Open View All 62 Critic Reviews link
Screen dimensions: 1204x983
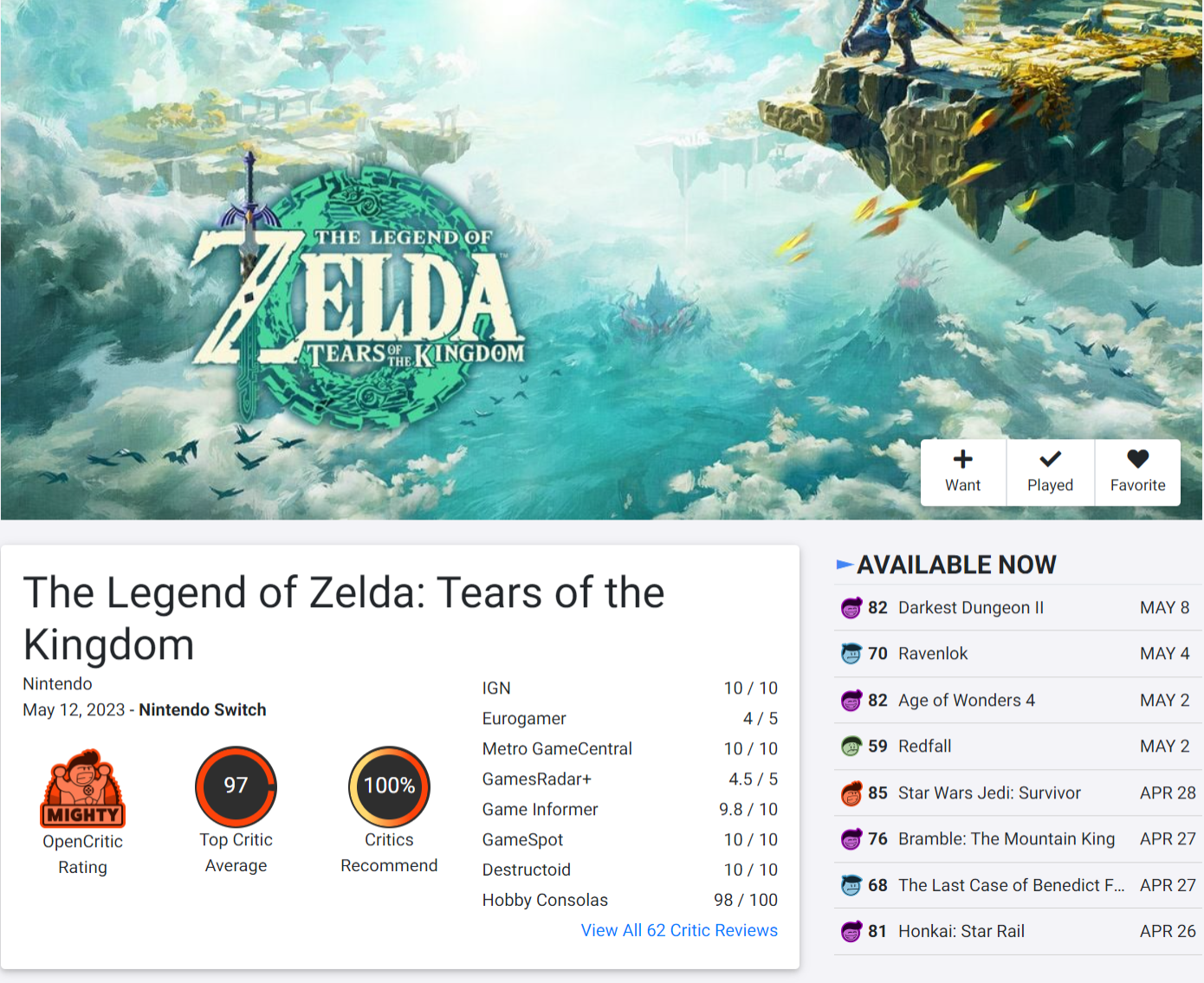(679, 930)
